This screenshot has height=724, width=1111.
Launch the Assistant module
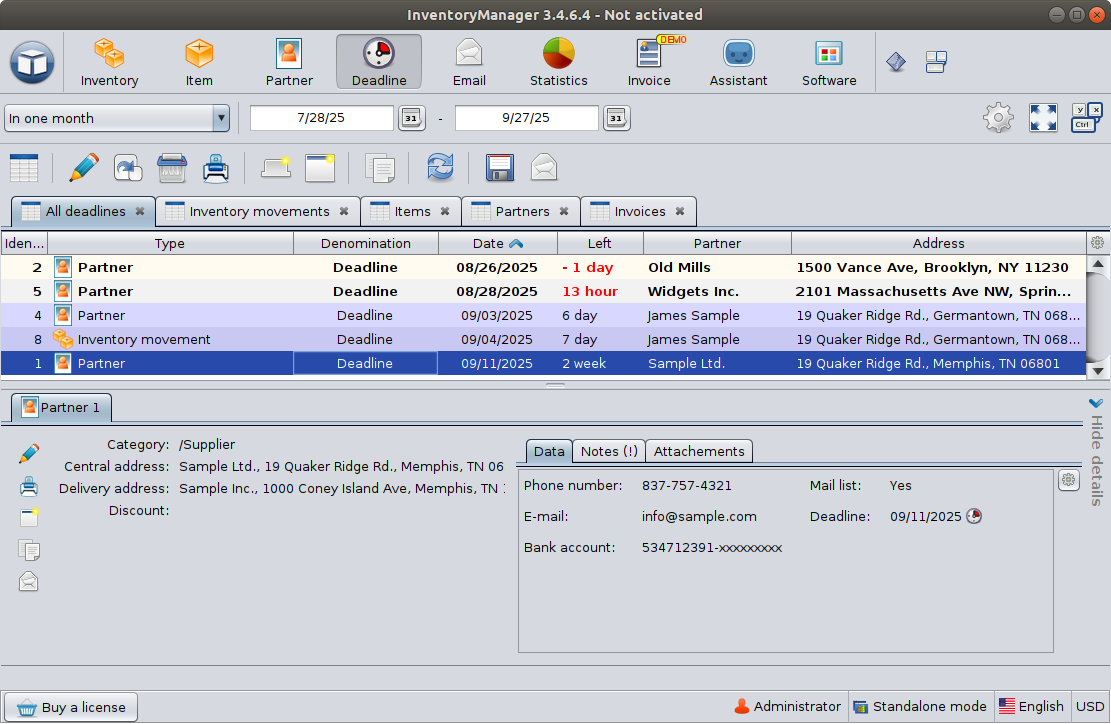(738, 62)
